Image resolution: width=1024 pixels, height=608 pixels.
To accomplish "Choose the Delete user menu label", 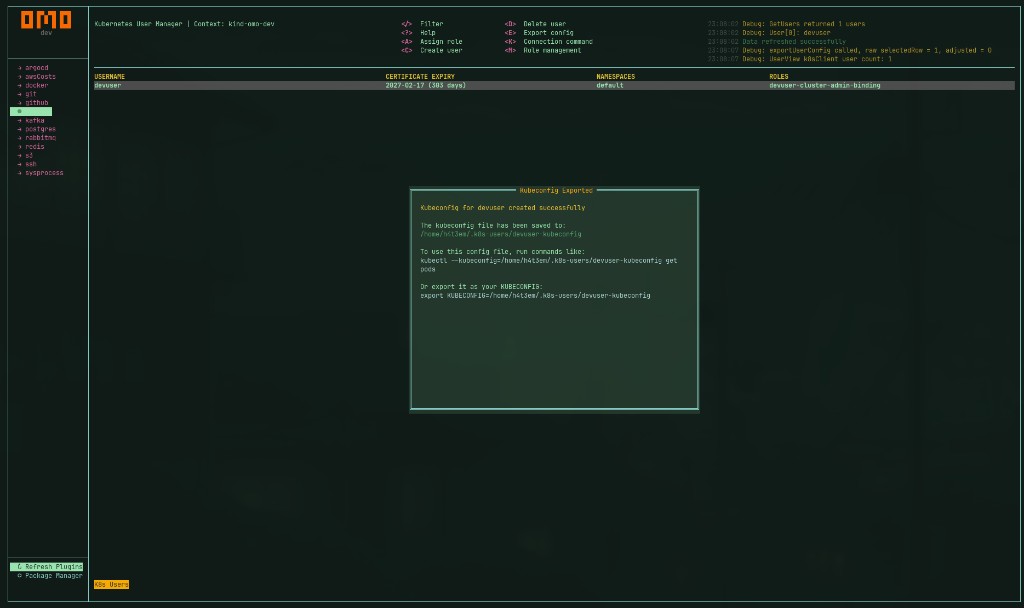I will (x=545, y=24).
